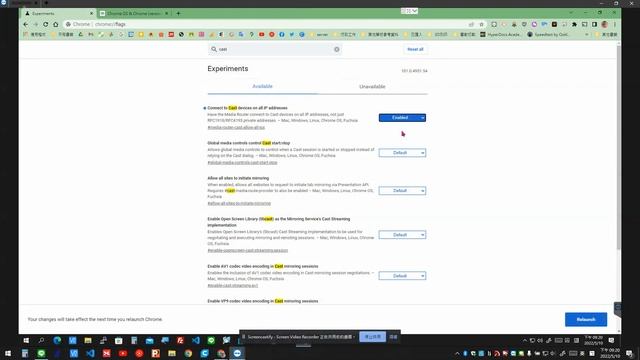The width and height of the screenshot is (640, 360).
Task: Open the #global-media-controls-cast-start-stop link
Action: tap(242, 162)
